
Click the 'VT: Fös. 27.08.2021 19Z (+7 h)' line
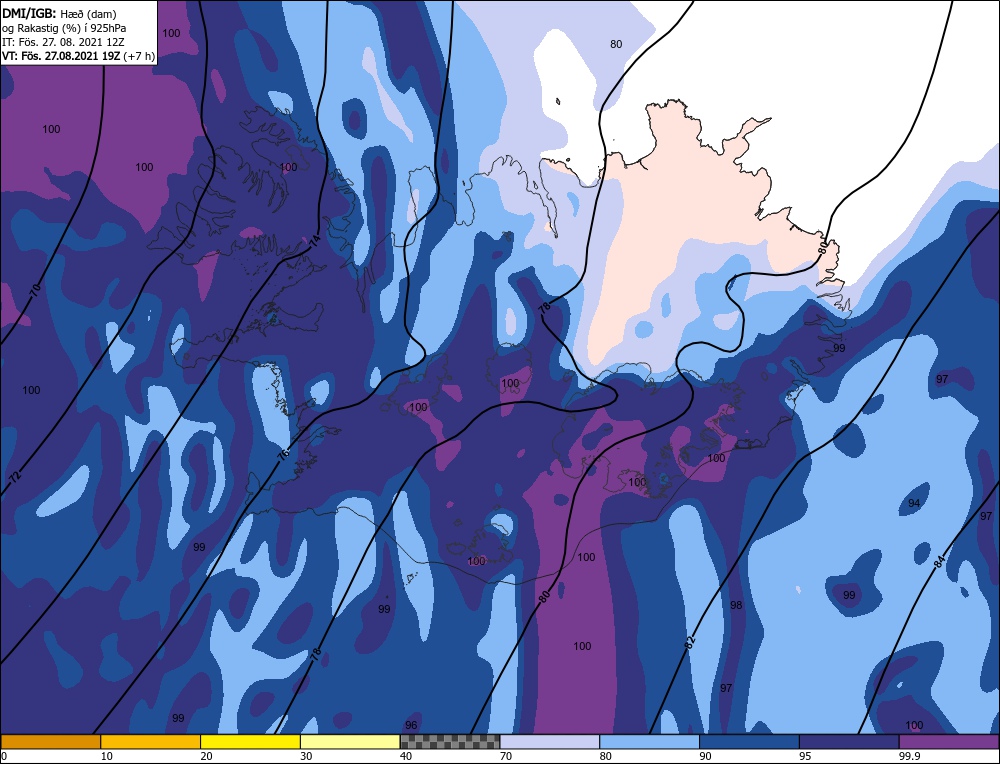click(x=78, y=56)
